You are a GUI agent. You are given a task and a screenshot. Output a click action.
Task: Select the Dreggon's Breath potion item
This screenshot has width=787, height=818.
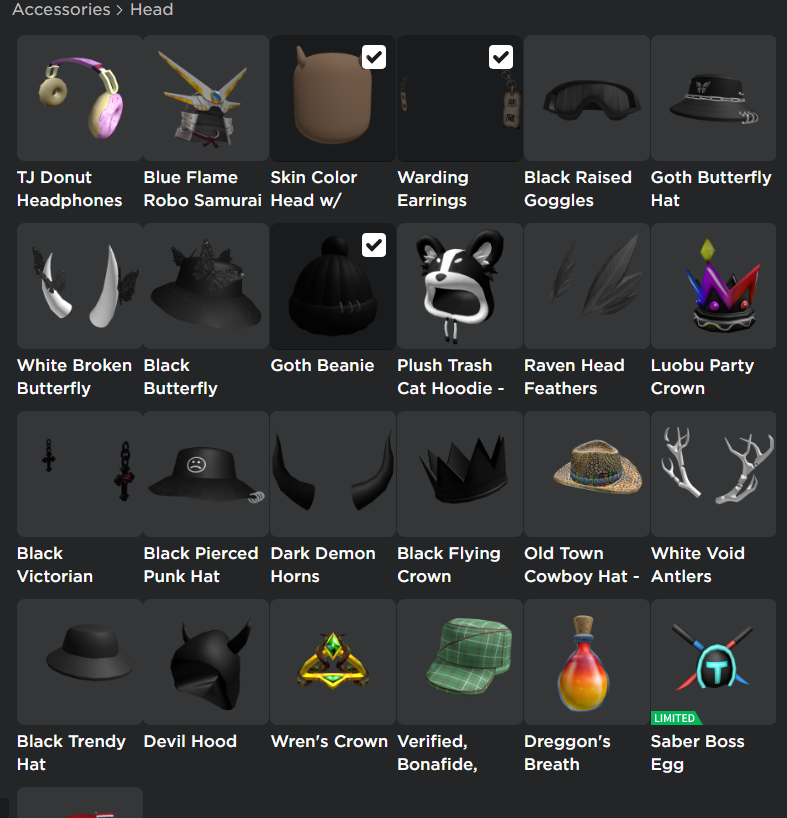point(587,661)
